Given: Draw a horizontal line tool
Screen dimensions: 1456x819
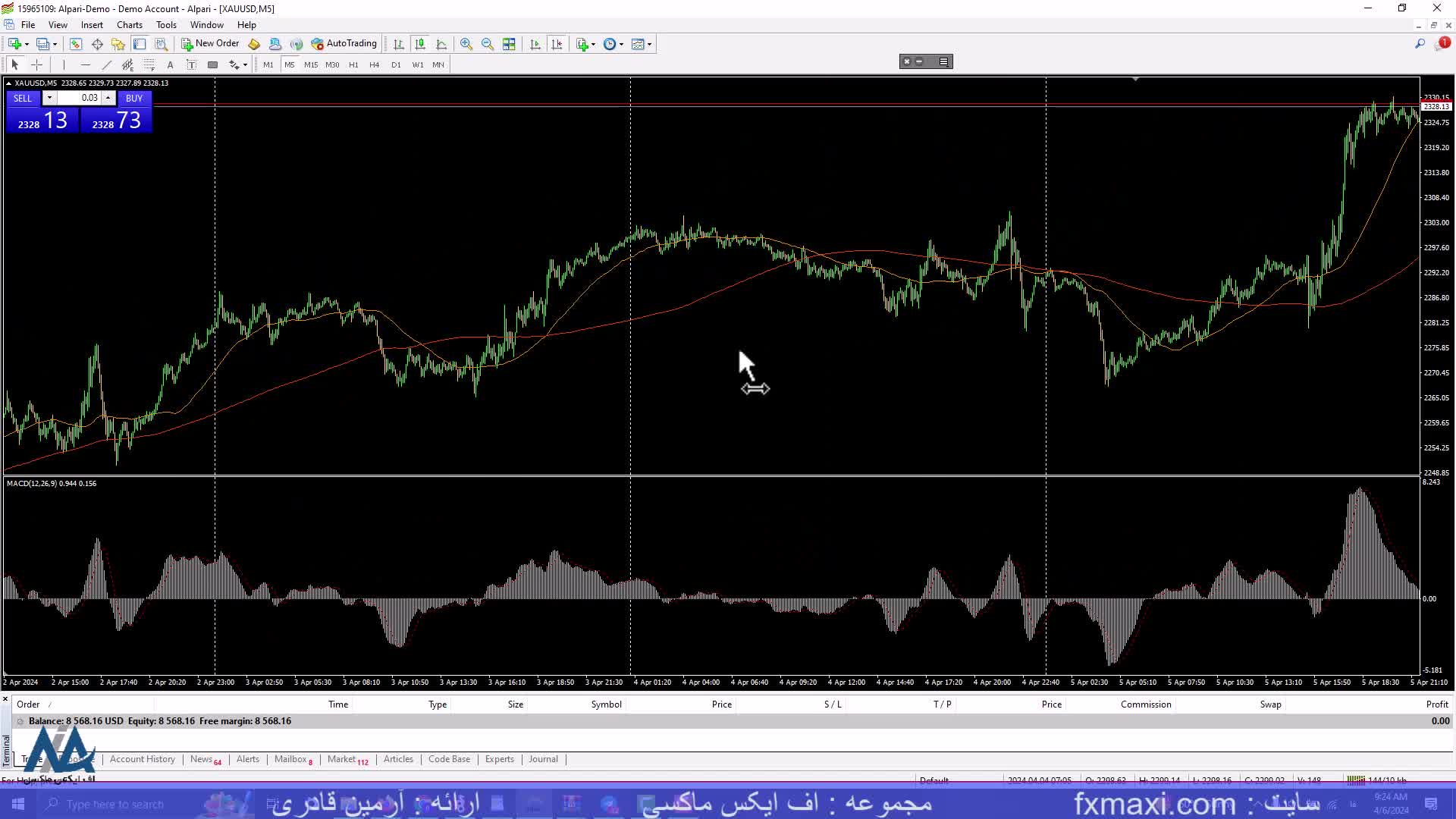Looking at the screenshot, I should pos(85,65).
